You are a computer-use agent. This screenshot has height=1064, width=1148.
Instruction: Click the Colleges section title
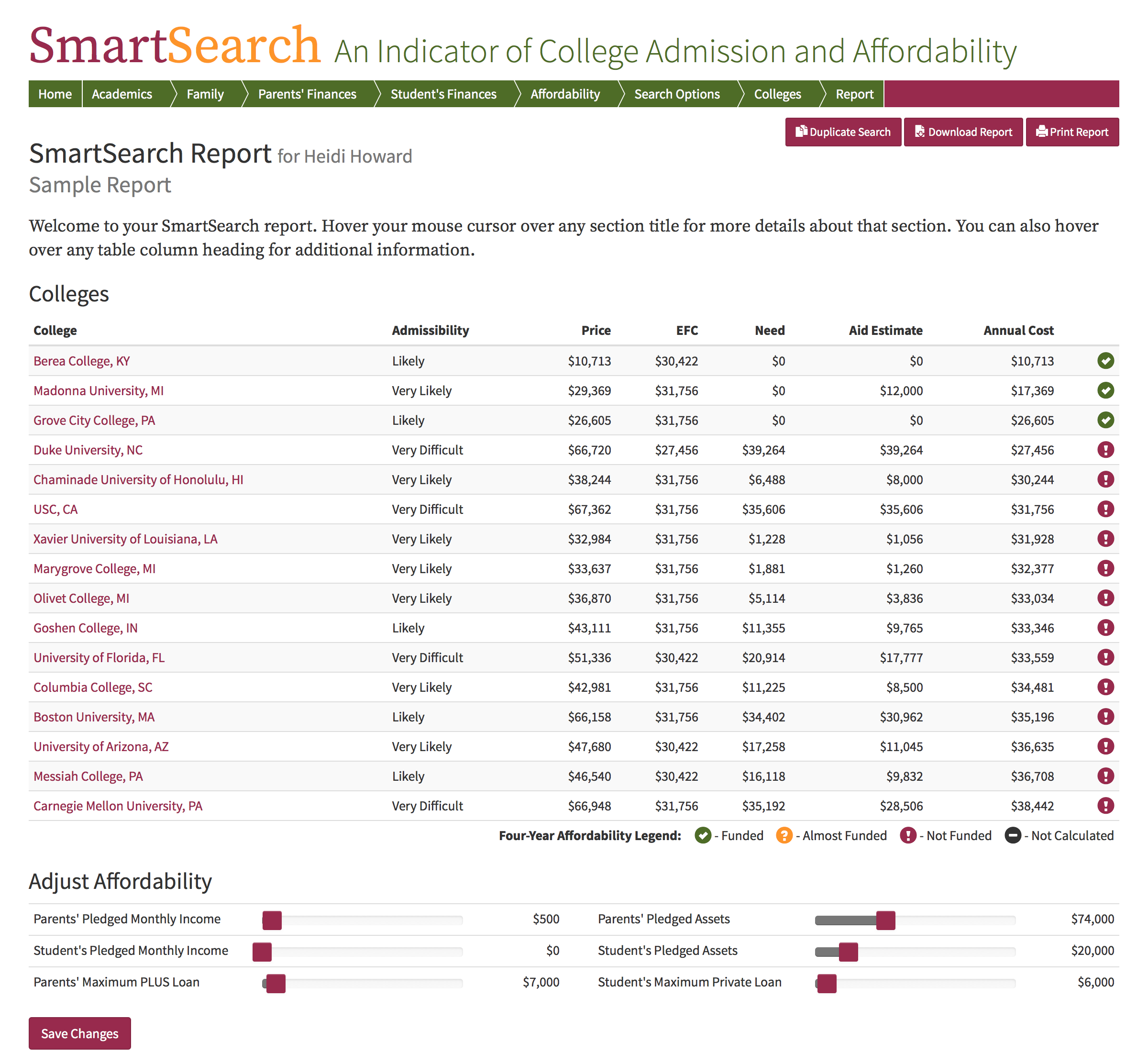pos(68,294)
